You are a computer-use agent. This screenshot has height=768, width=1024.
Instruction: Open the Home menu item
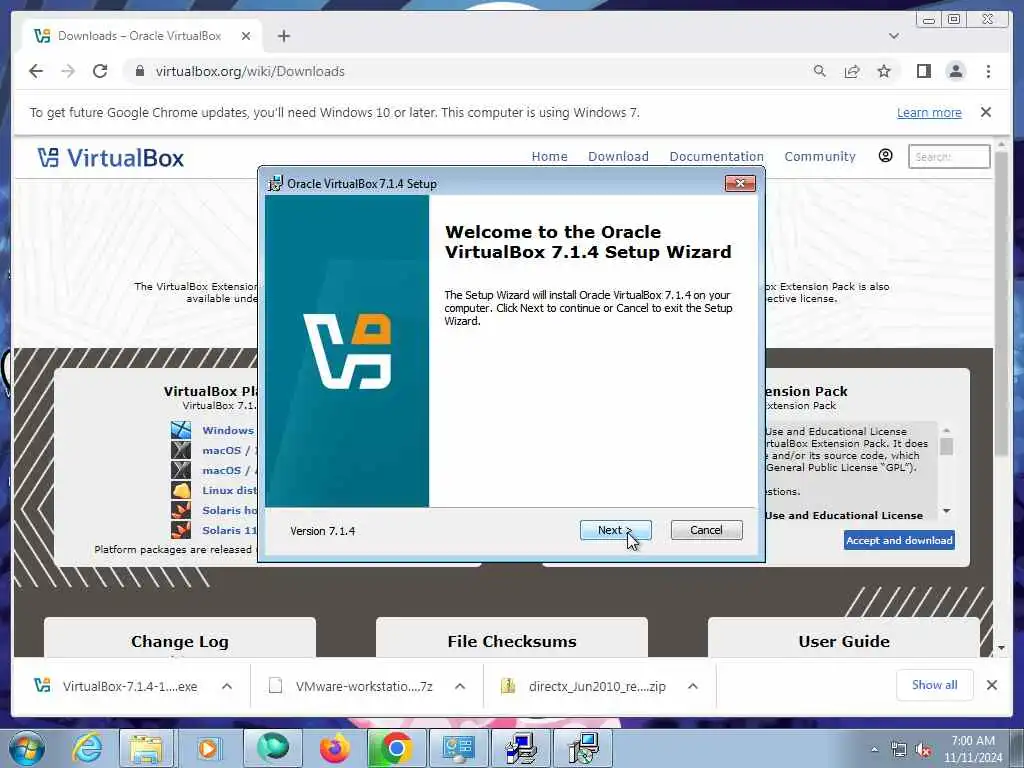point(549,157)
